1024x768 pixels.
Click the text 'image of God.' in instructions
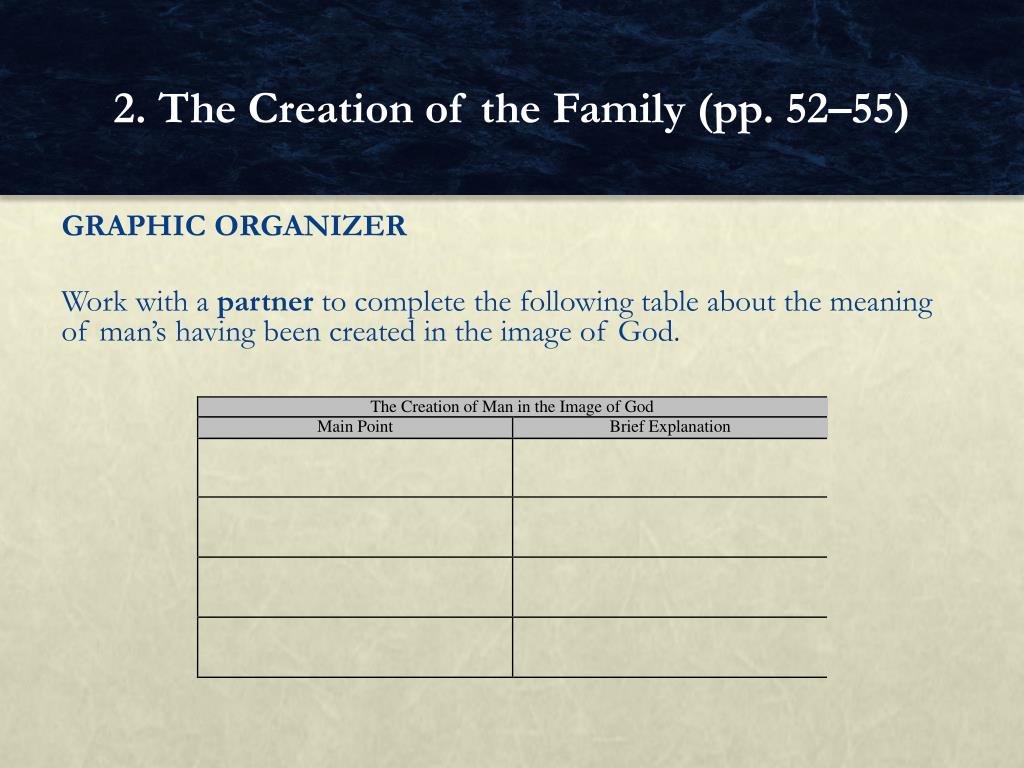(x=590, y=333)
